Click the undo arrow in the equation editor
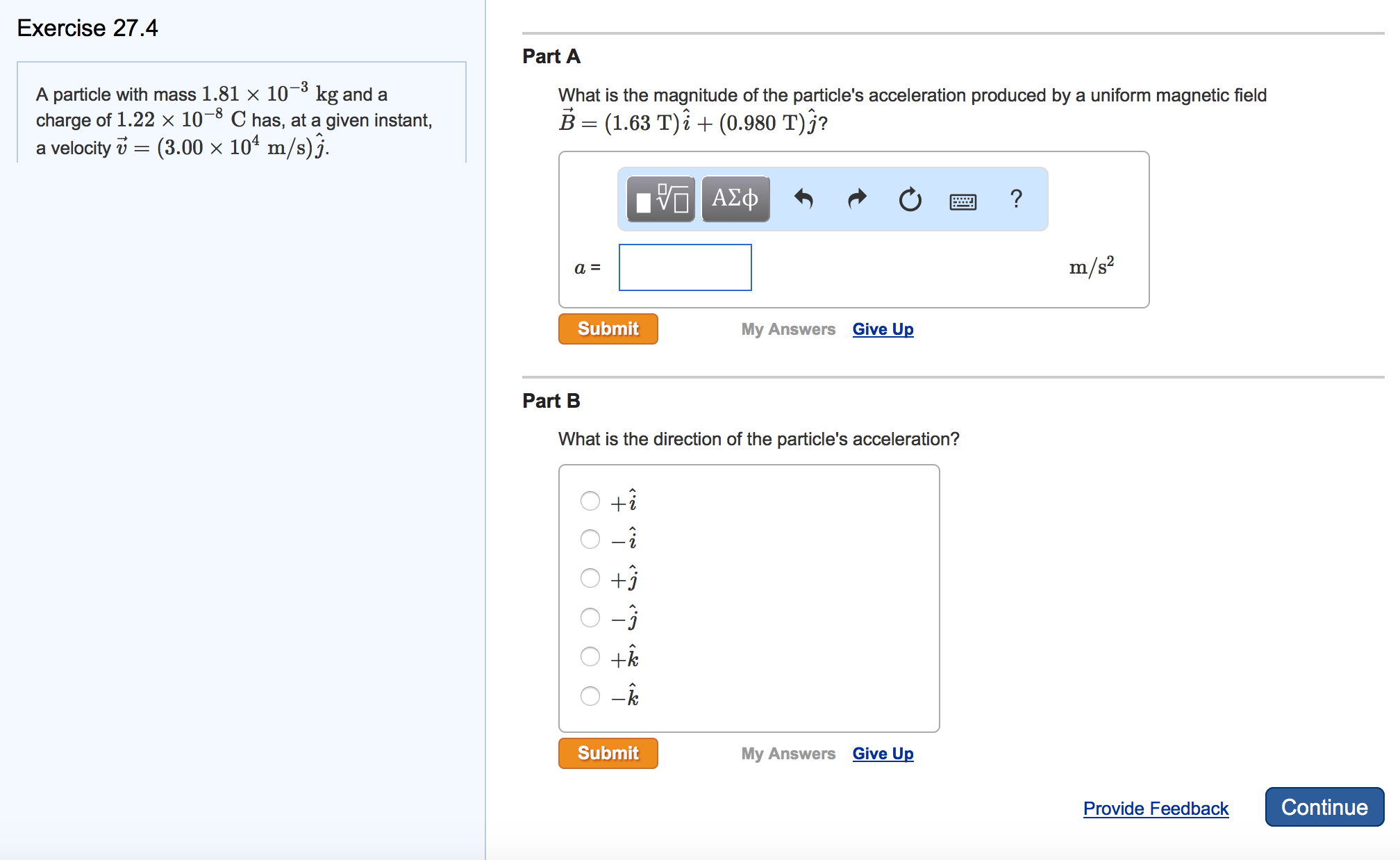Viewport: 1400px width, 860px height. pyautogui.click(x=805, y=199)
